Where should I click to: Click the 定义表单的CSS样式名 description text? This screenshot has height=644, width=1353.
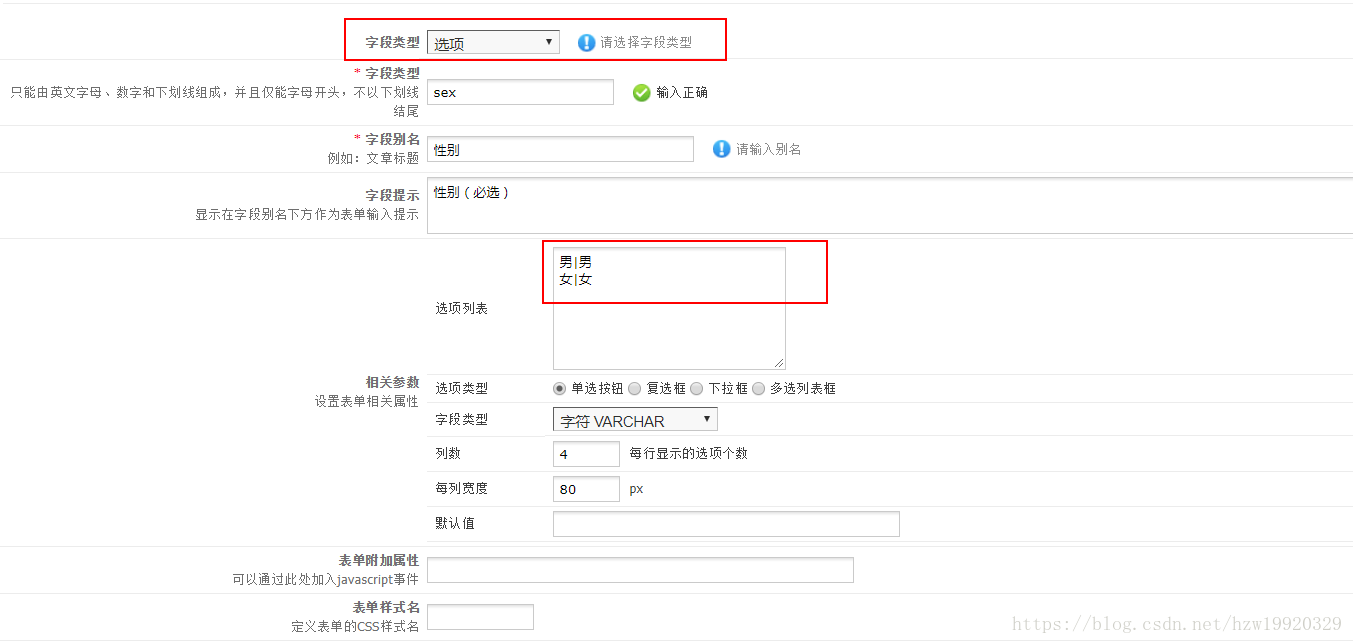coord(355,626)
